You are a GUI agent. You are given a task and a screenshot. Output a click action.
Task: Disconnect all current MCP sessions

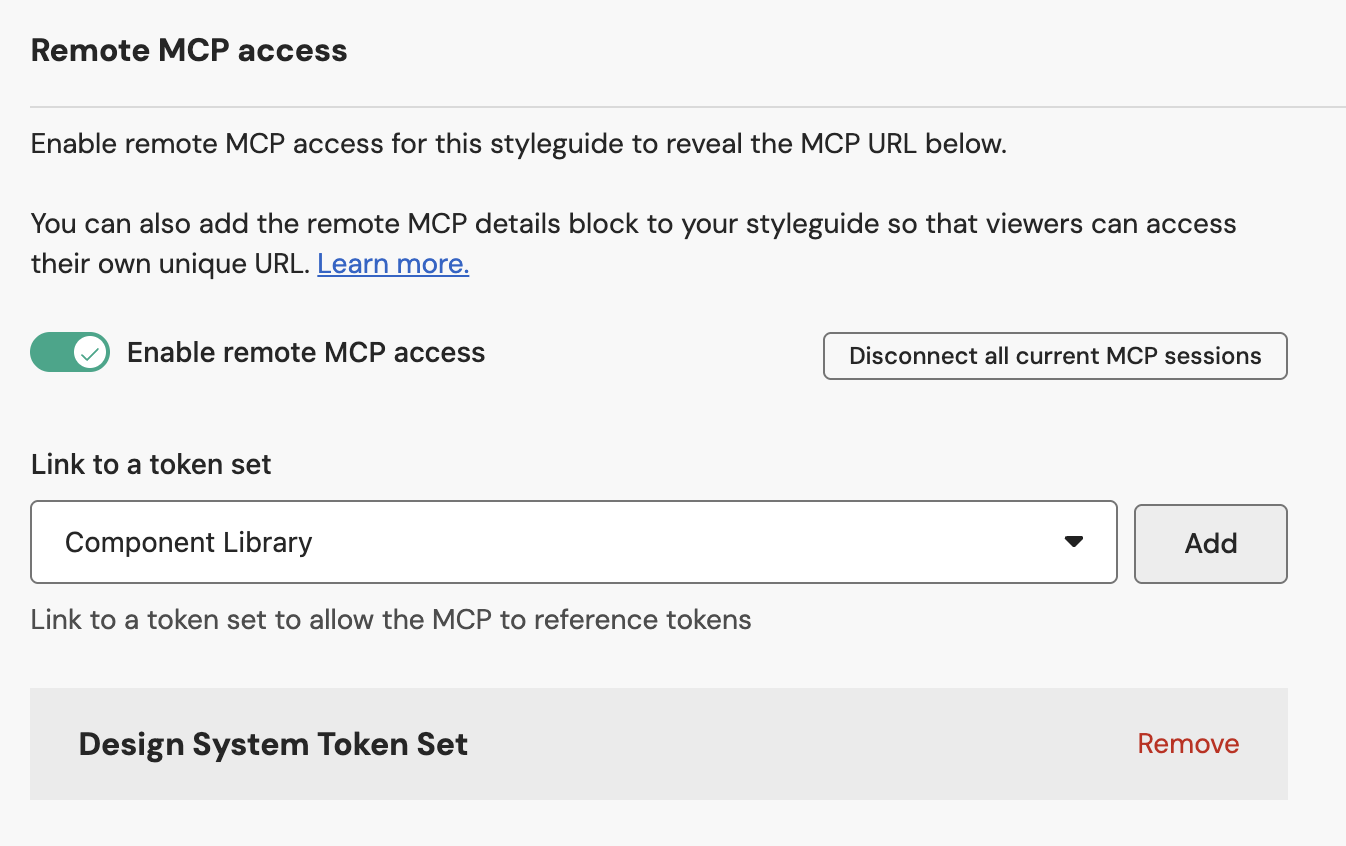[1055, 356]
